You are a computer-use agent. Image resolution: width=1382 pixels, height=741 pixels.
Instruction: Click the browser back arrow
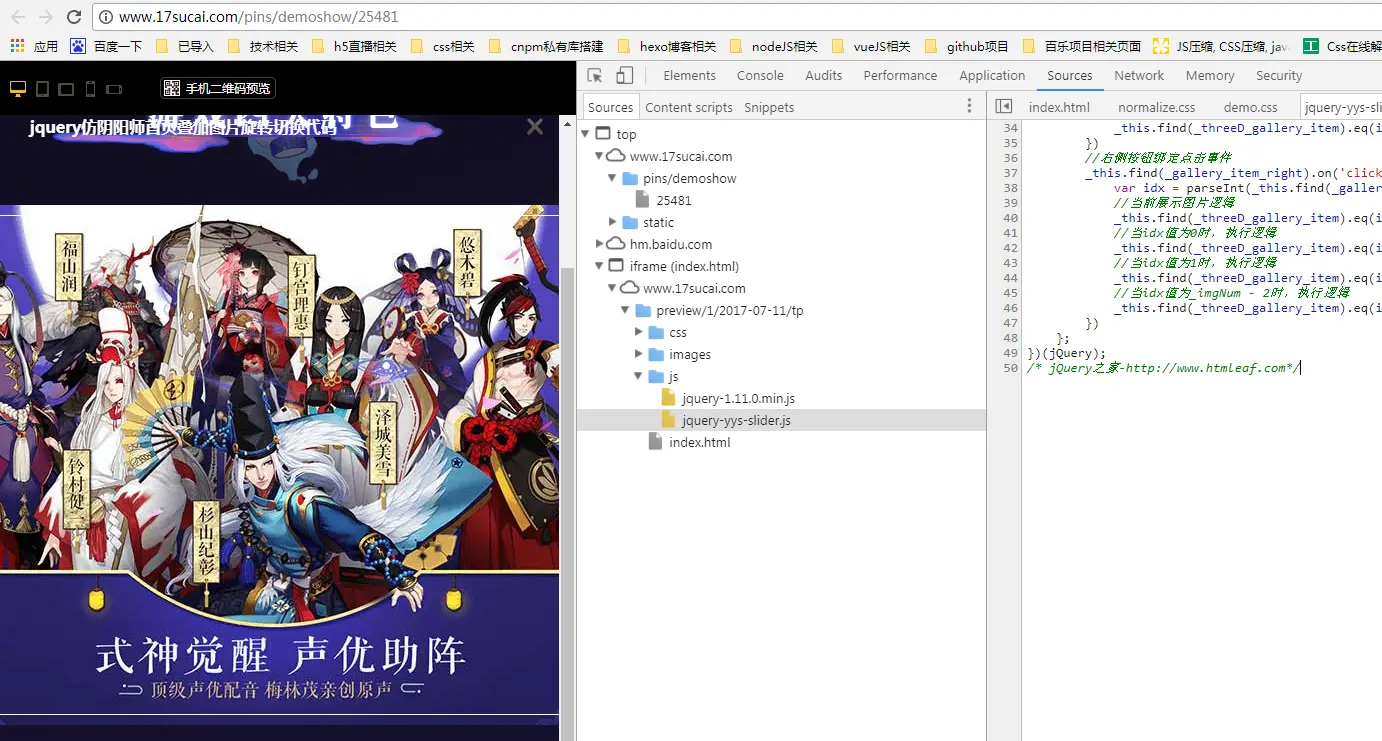coord(18,17)
